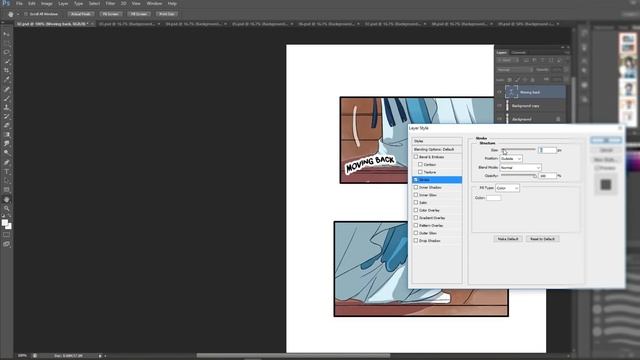The width and height of the screenshot is (640, 360).
Task: Click the stroke Size slider
Action: (518, 150)
